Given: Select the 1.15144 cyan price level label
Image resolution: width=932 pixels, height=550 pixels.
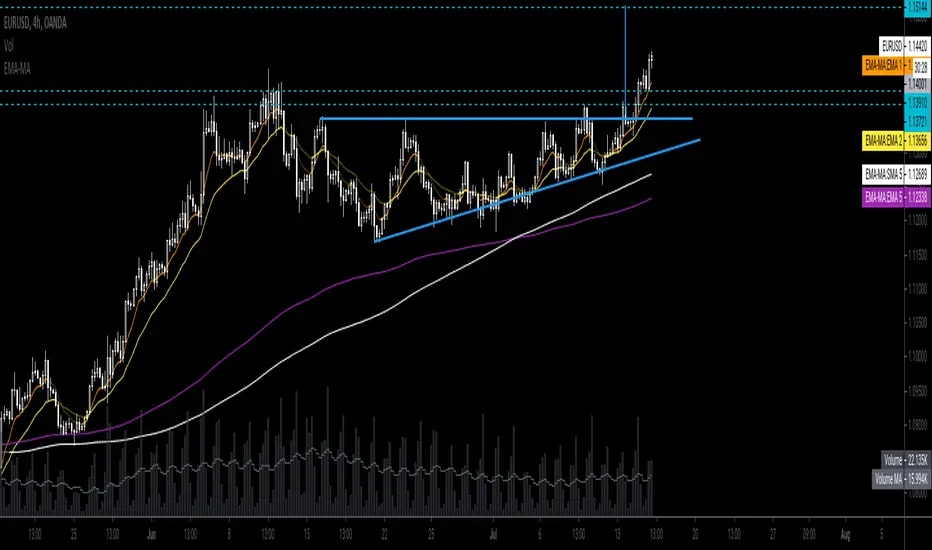Looking at the screenshot, I should click(917, 8).
